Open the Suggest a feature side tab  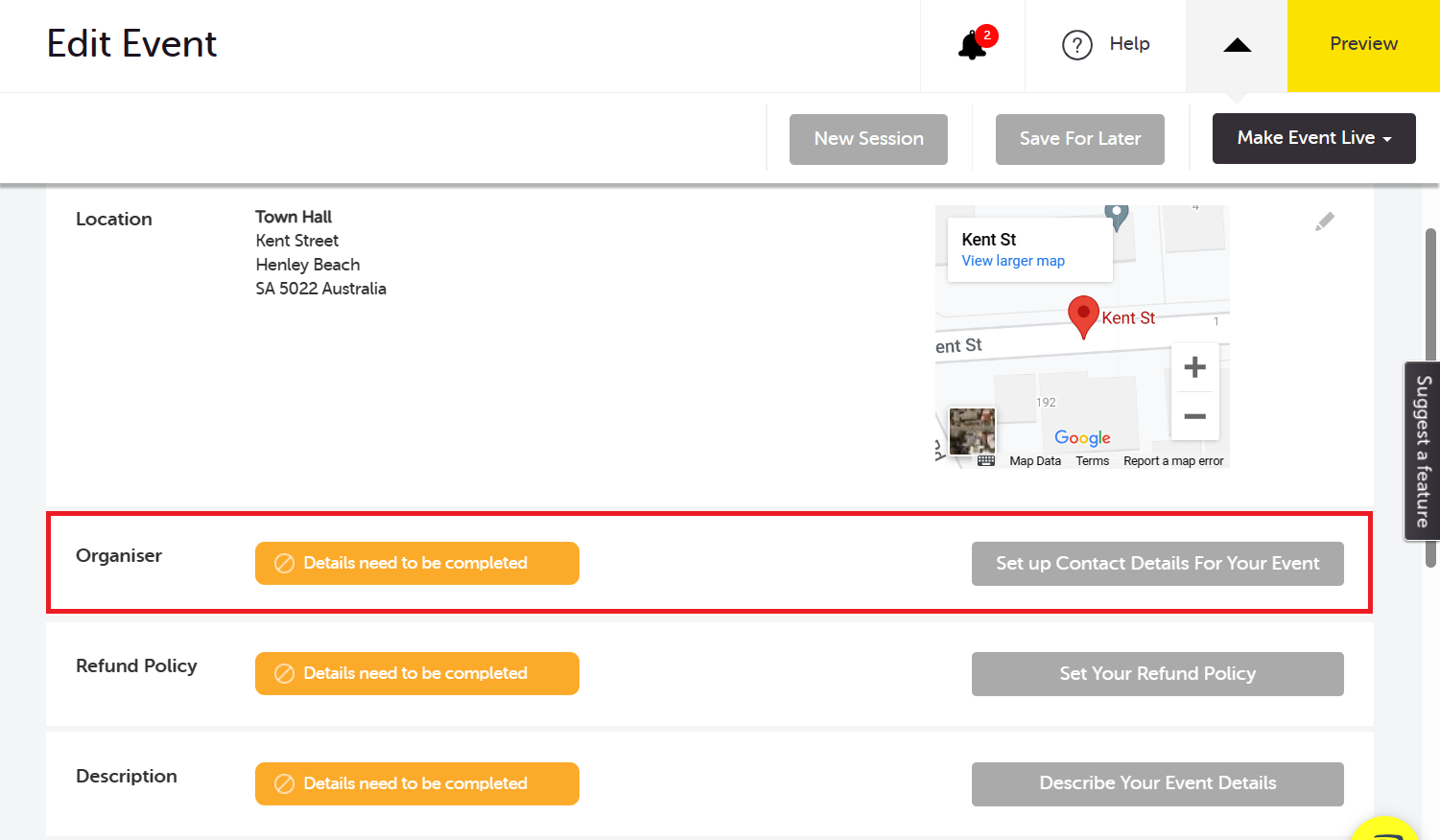pos(1423,451)
